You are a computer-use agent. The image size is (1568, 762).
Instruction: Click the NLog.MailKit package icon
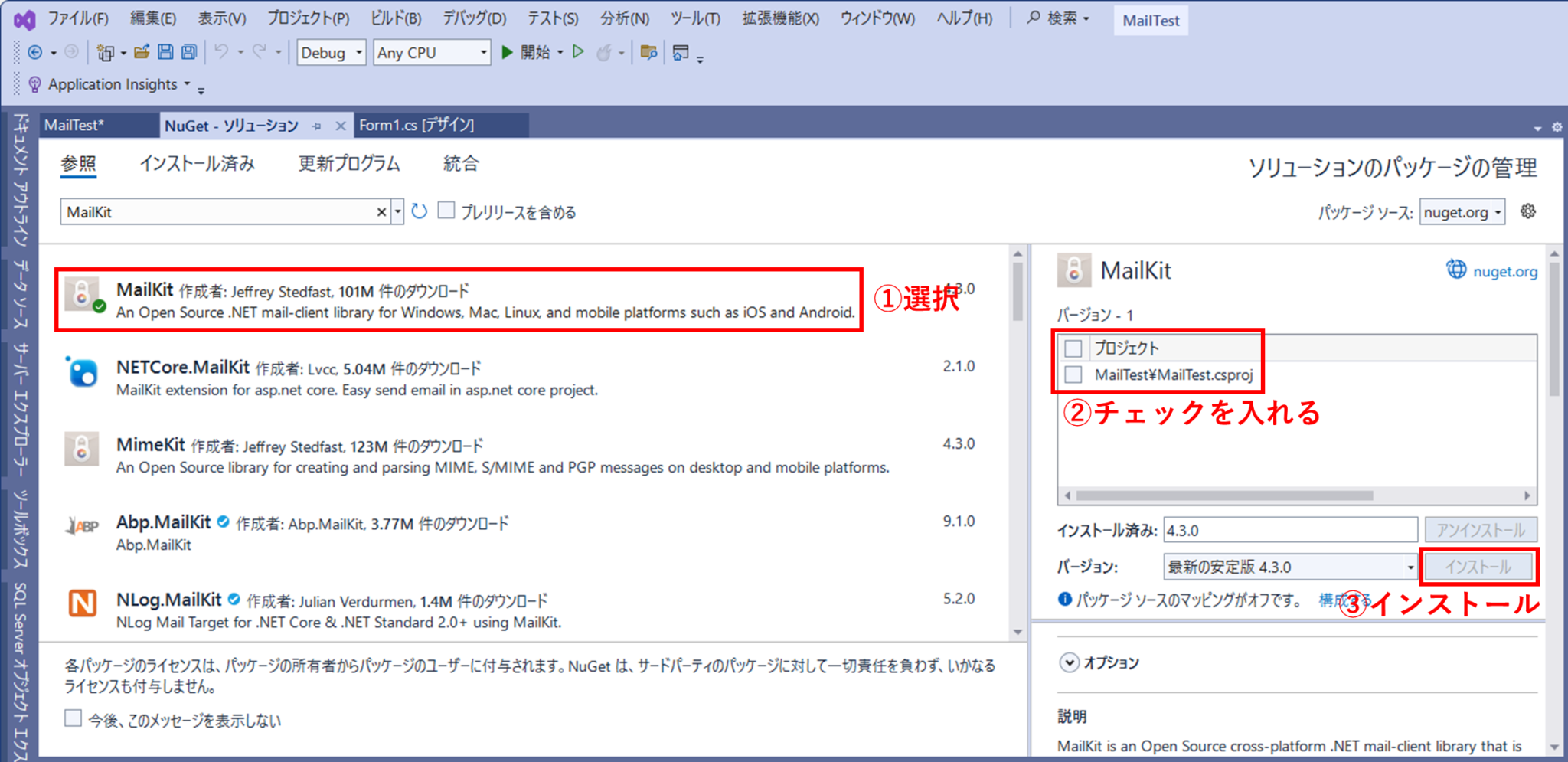click(x=82, y=603)
